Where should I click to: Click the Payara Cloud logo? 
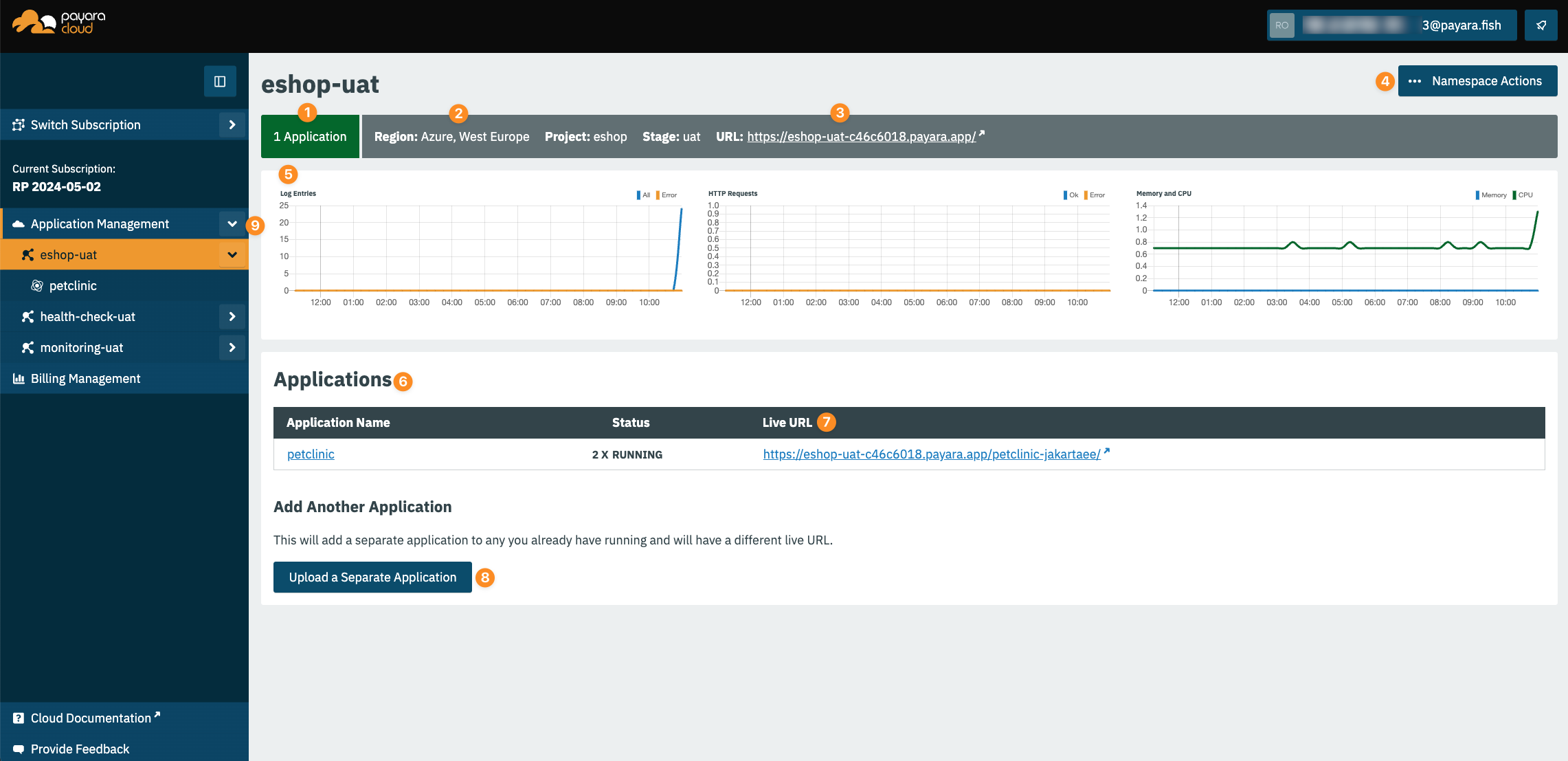point(59,23)
